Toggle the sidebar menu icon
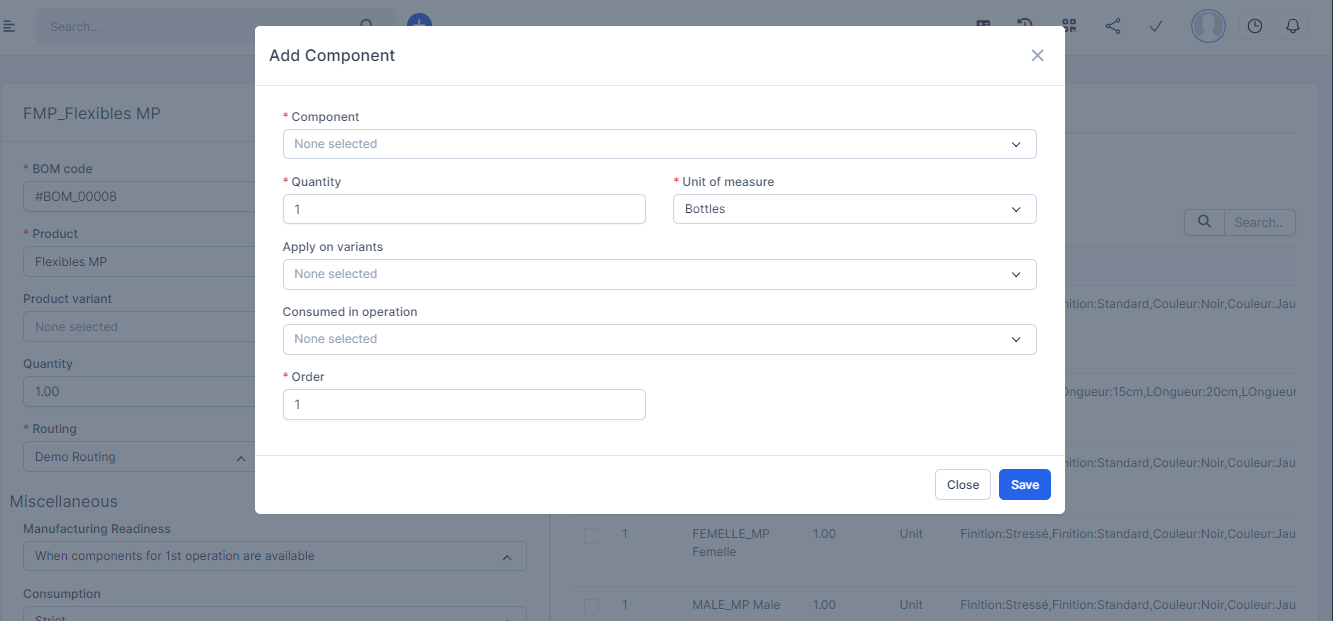Image resolution: width=1333 pixels, height=621 pixels. pos(9,26)
